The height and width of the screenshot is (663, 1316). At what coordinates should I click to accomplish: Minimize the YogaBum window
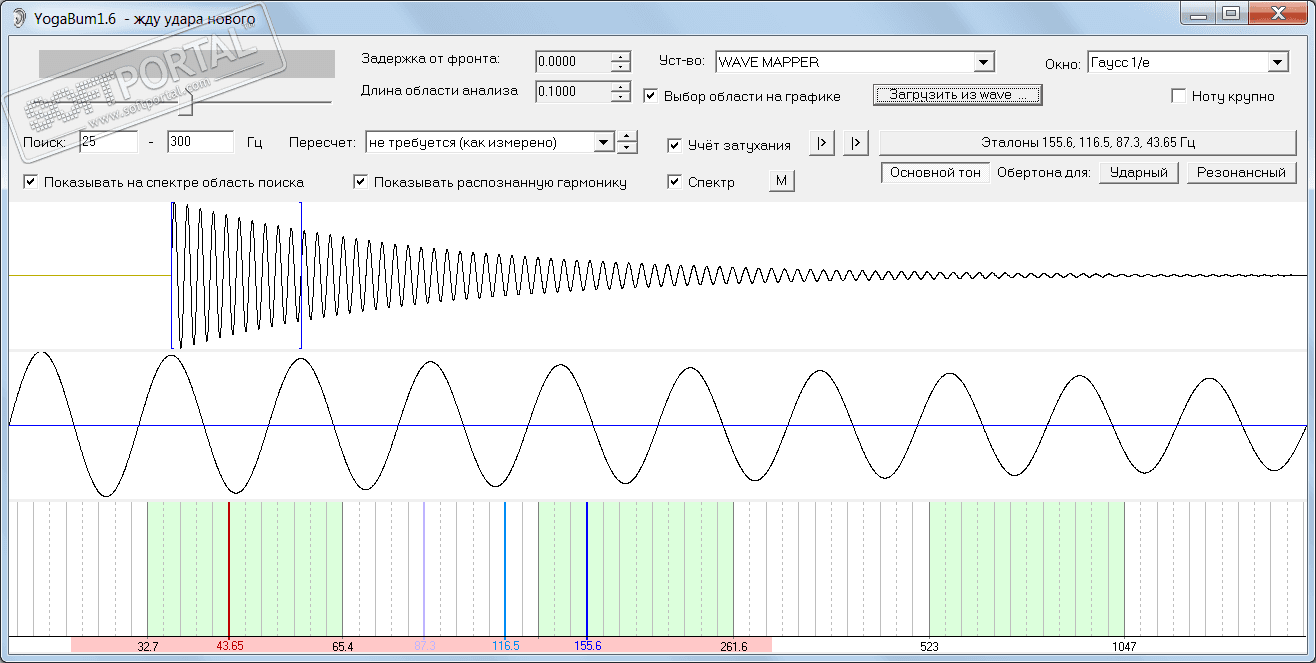coord(1199,13)
